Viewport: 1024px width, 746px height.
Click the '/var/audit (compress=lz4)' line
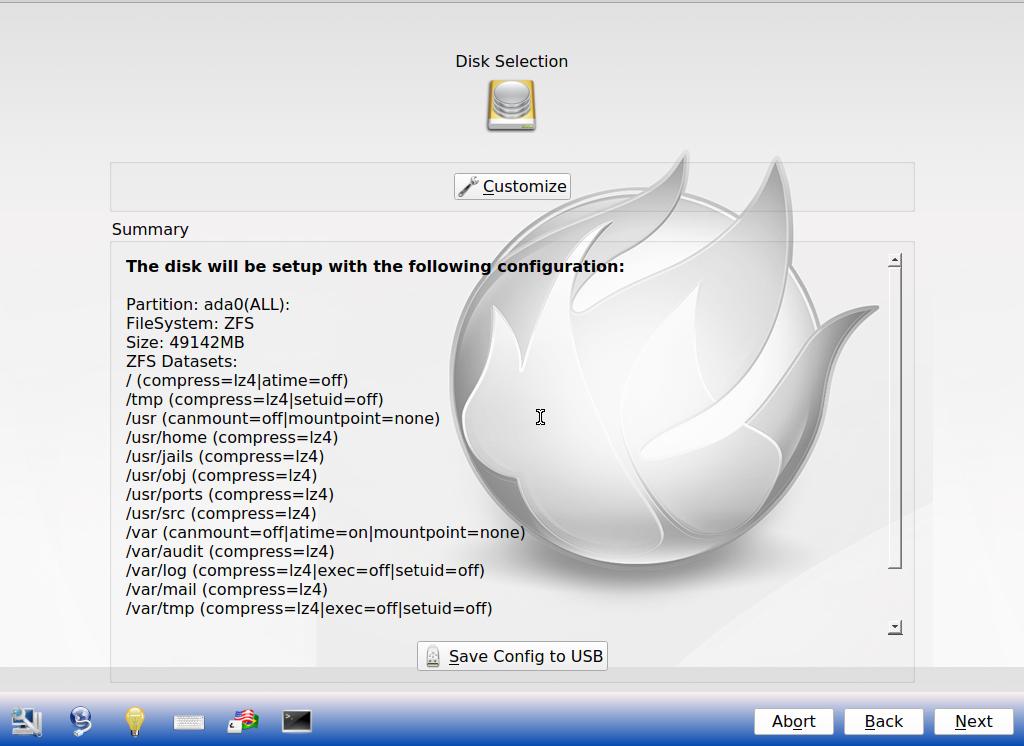(230, 551)
